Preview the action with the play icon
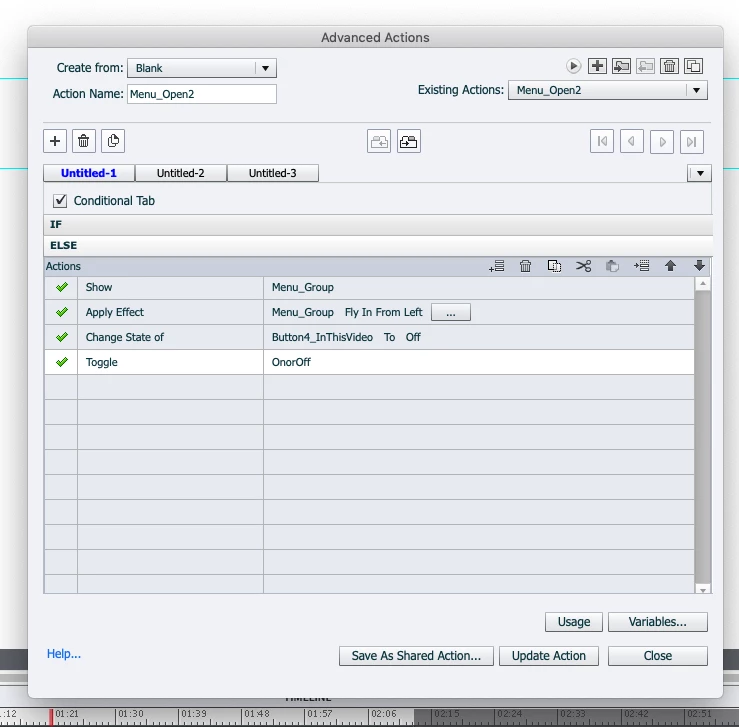Screen dimensions: 739x727 coord(573,66)
